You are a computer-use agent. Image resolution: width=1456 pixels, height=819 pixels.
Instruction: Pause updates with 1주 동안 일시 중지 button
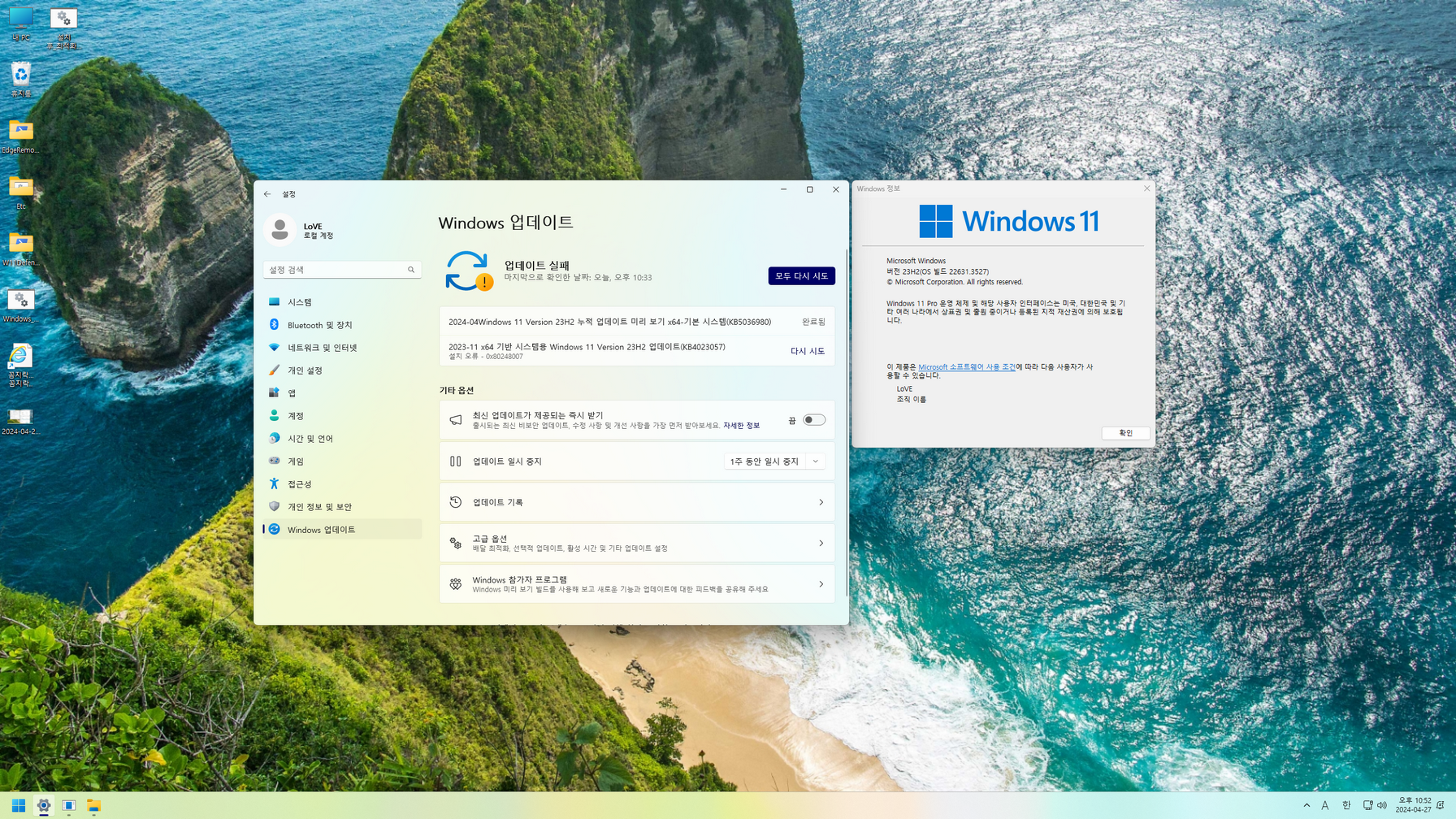coord(765,461)
